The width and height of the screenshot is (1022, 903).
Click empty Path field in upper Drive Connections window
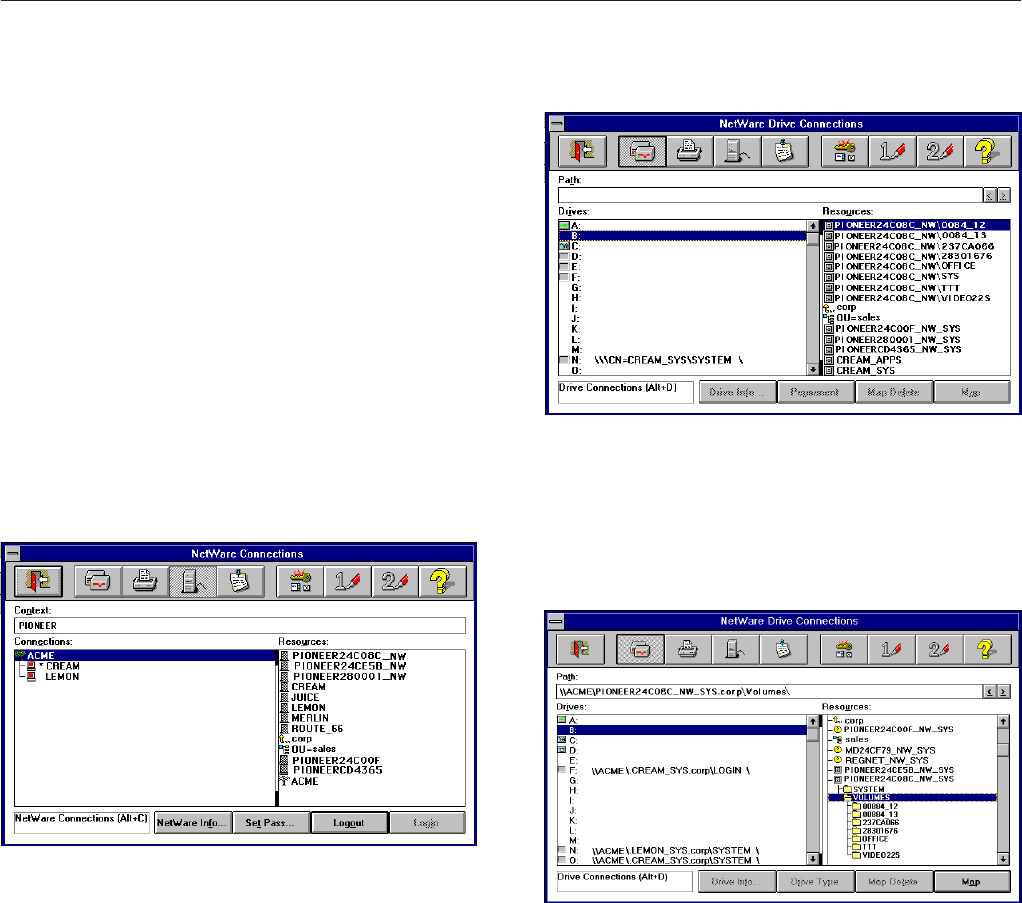click(770, 195)
